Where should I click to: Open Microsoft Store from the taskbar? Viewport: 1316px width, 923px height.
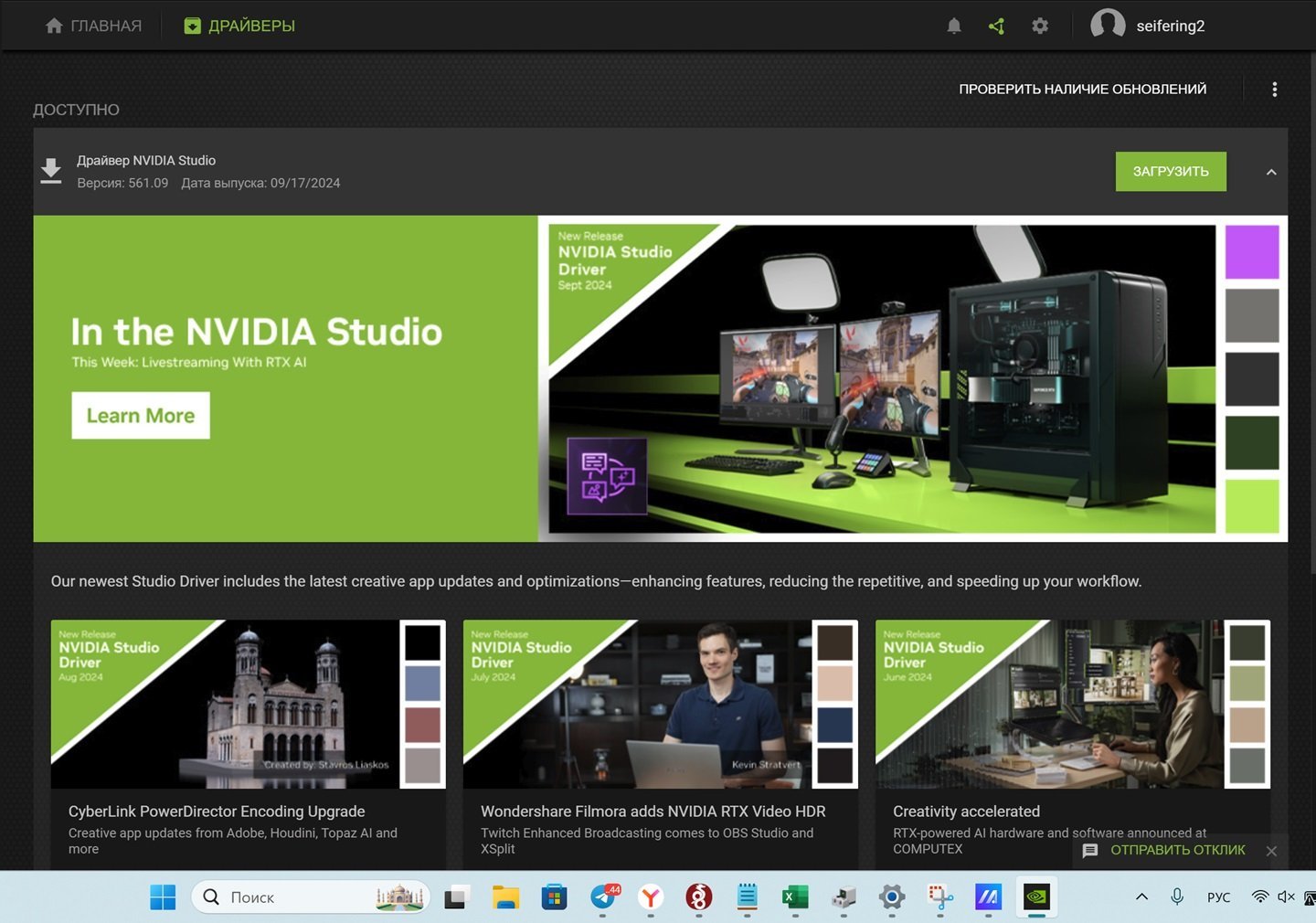pyautogui.click(x=554, y=897)
